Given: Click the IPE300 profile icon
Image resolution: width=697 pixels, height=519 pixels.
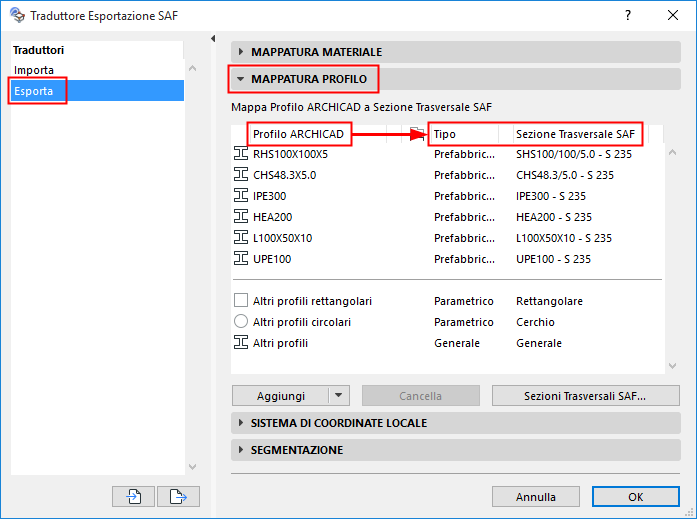Looking at the screenshot, I should (241, 196).
